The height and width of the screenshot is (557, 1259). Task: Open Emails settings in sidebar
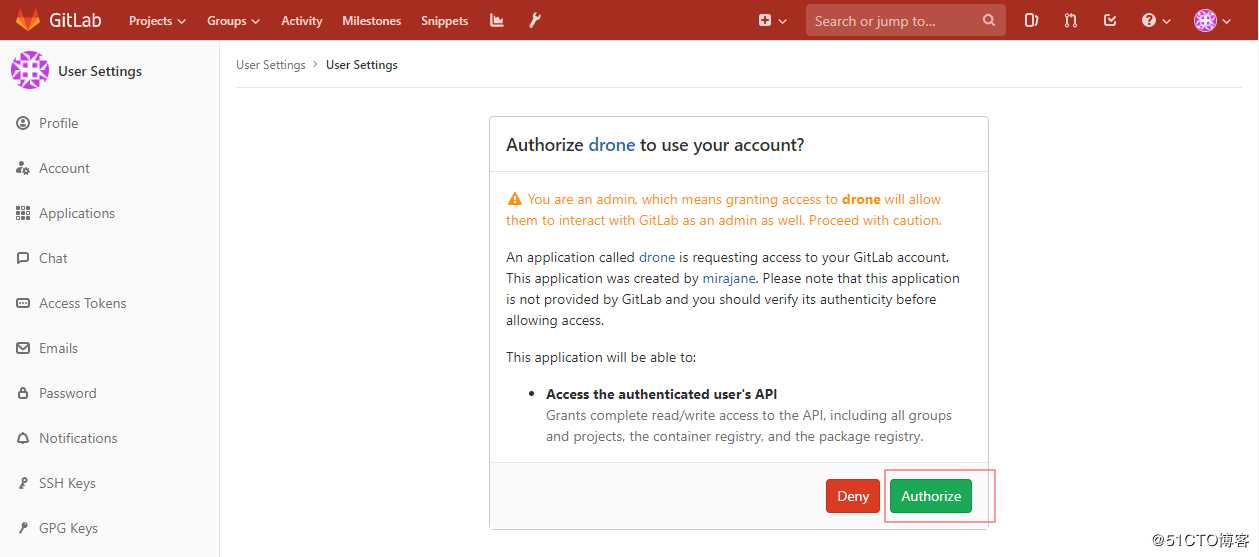click(x=58, y=348)
